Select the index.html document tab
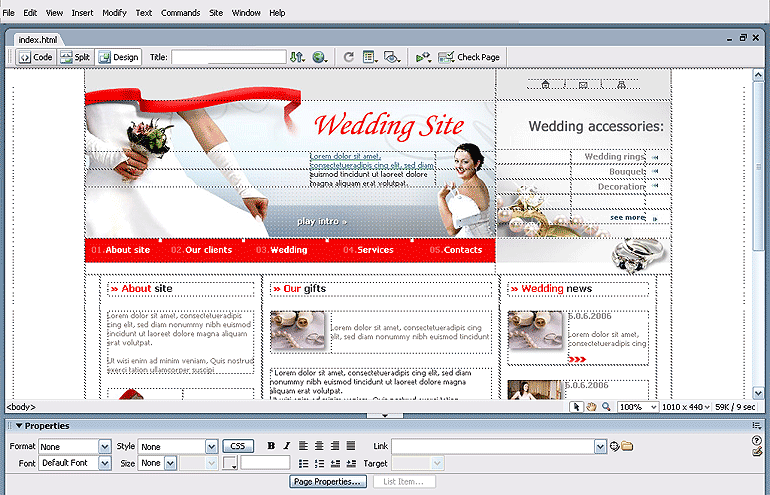 coord(37,40)
